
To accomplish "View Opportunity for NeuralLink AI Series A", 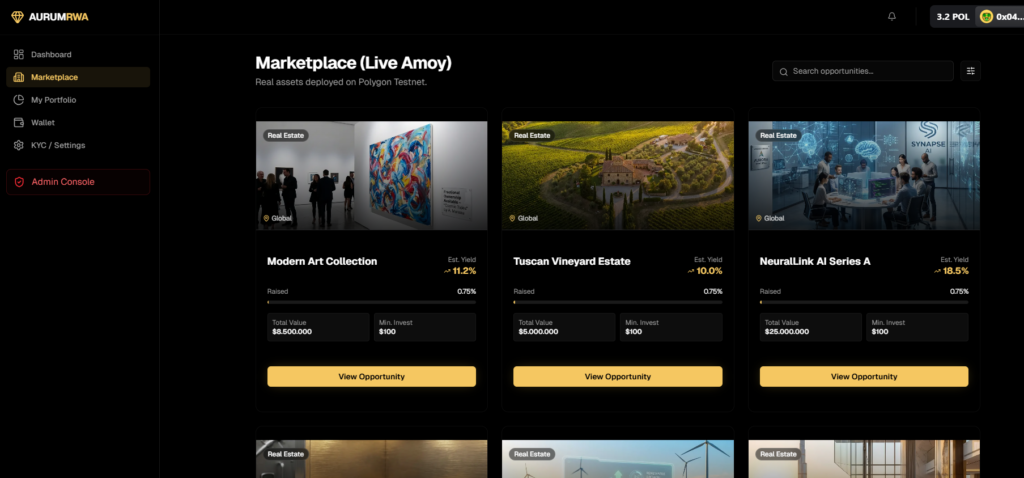I will pos(864,377).
